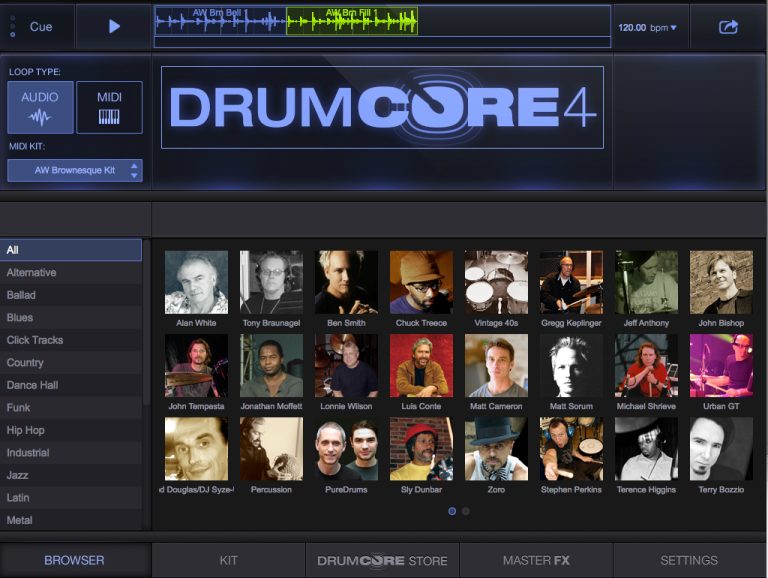Open Luis Conte drummer thumbnail
Viewport: 768px width, 578px height.
click(x=421, y=365)
